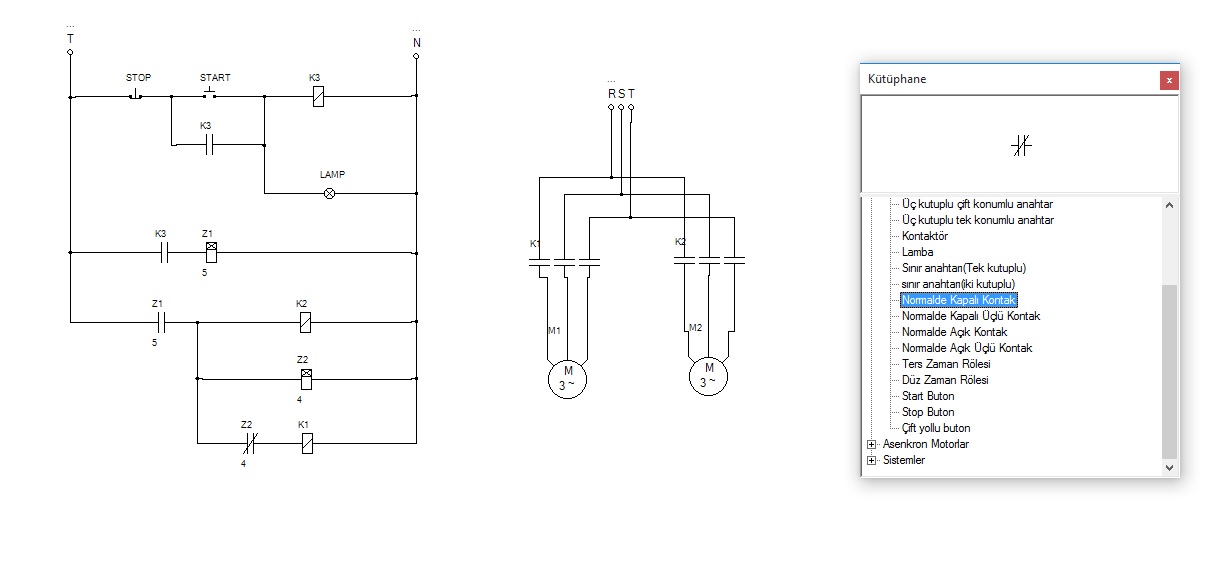Choose Normalde Açık Kontak item
Screen dimensions: 1229x577
click(954, 332)
